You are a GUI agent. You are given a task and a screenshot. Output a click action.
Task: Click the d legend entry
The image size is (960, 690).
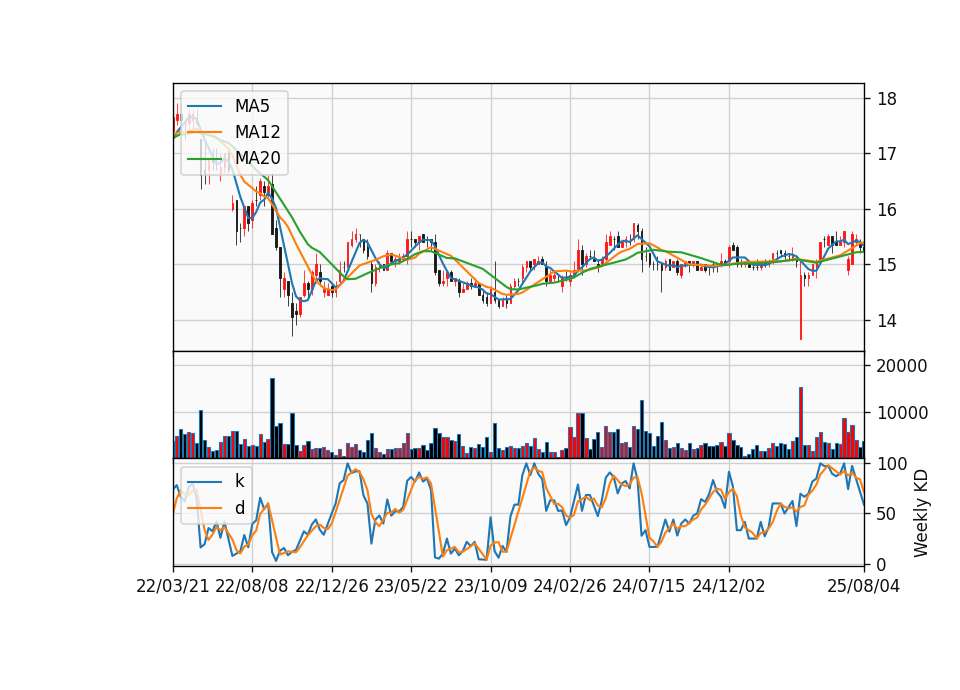216,508
